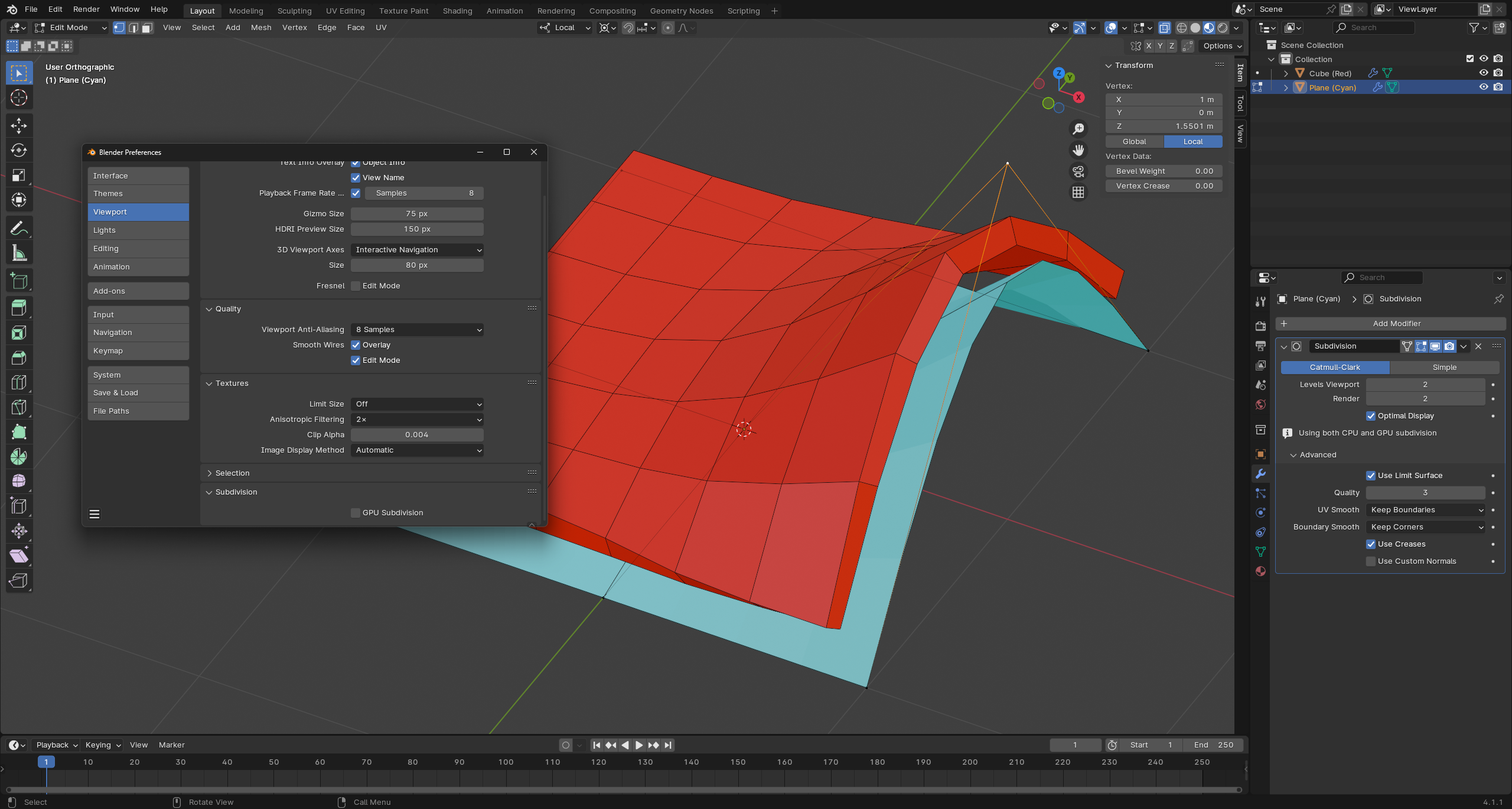
Task: Uncheck Optimal Display in Subdivision modifier
Action: pyautogui.click(x=1371, y=416)
